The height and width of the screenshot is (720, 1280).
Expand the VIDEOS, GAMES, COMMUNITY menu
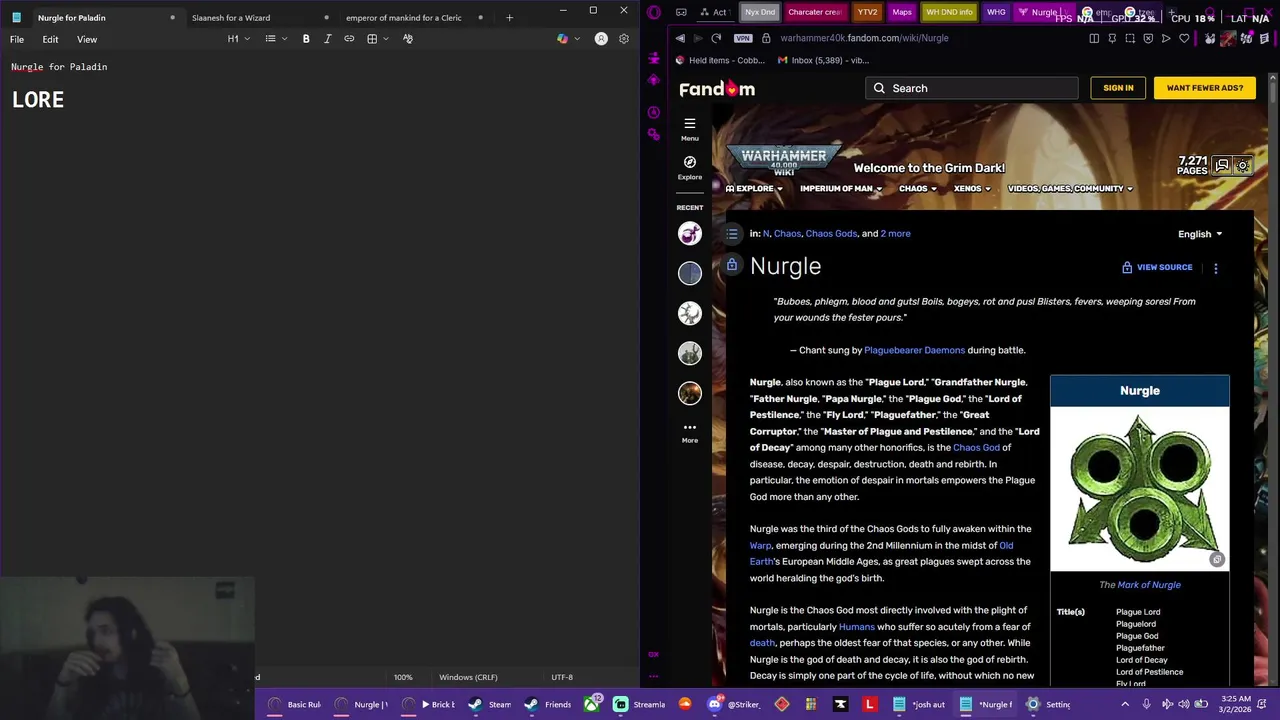pyautogui.click(x=1070, y=188)
